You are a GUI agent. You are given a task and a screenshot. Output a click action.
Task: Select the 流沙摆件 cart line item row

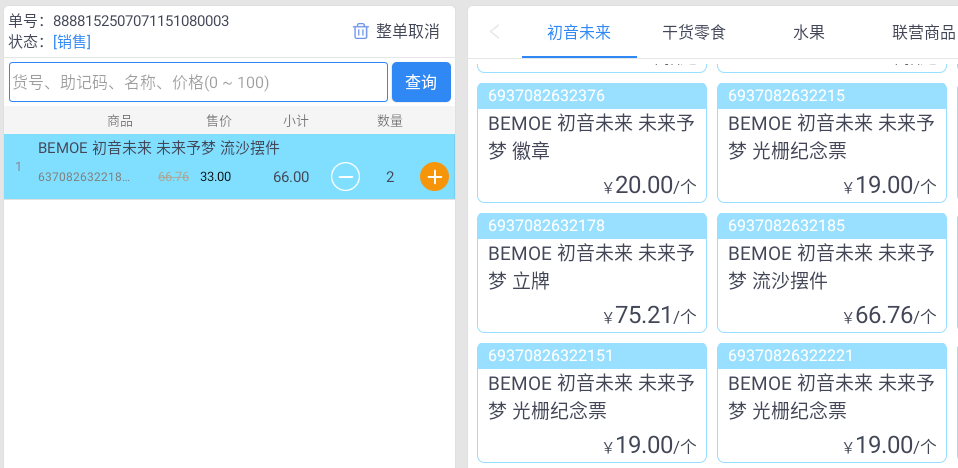point(229,167)
